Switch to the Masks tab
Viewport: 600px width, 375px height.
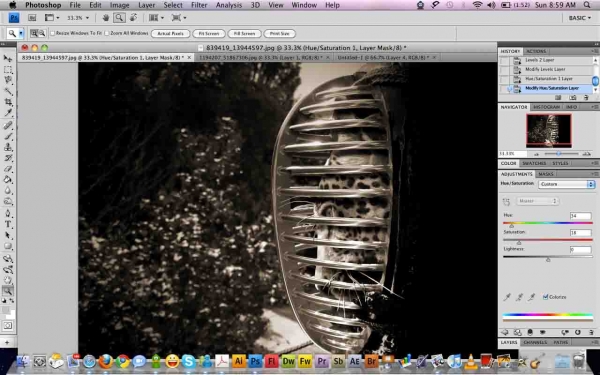(x=546, y=174)
